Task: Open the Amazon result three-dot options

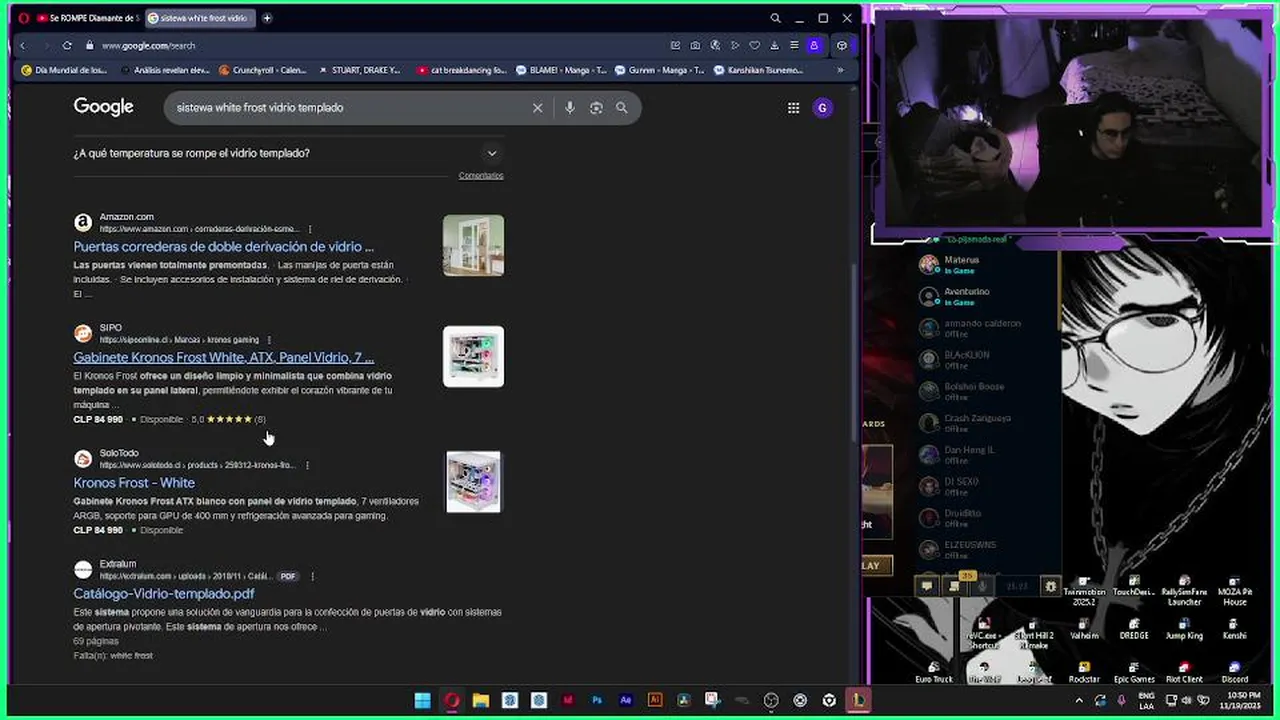Action: pos(310,229)
